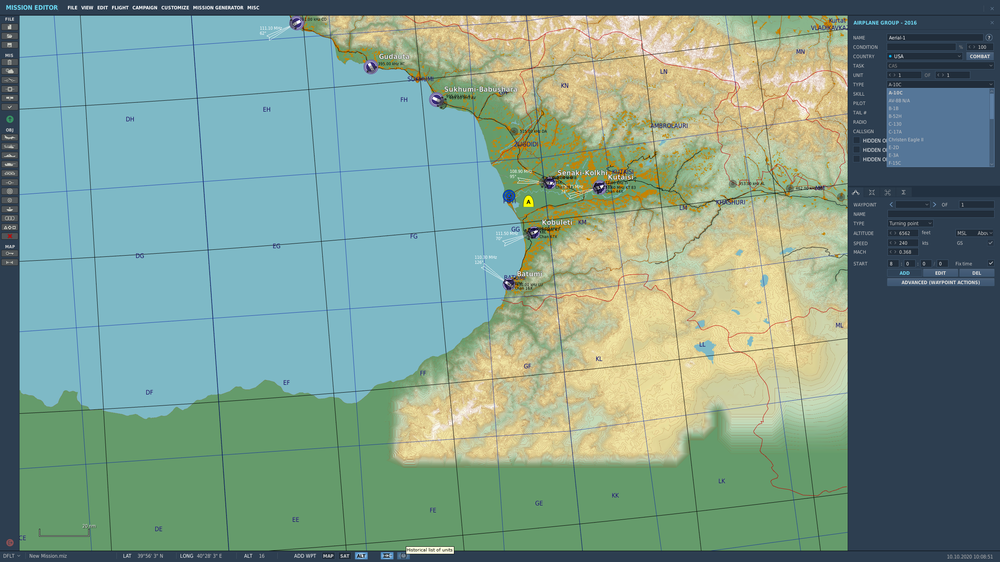Click the waypoint ADD button
Viewport: 1000px width, 562px height.
pyautogui.click(x=904, y=273)
